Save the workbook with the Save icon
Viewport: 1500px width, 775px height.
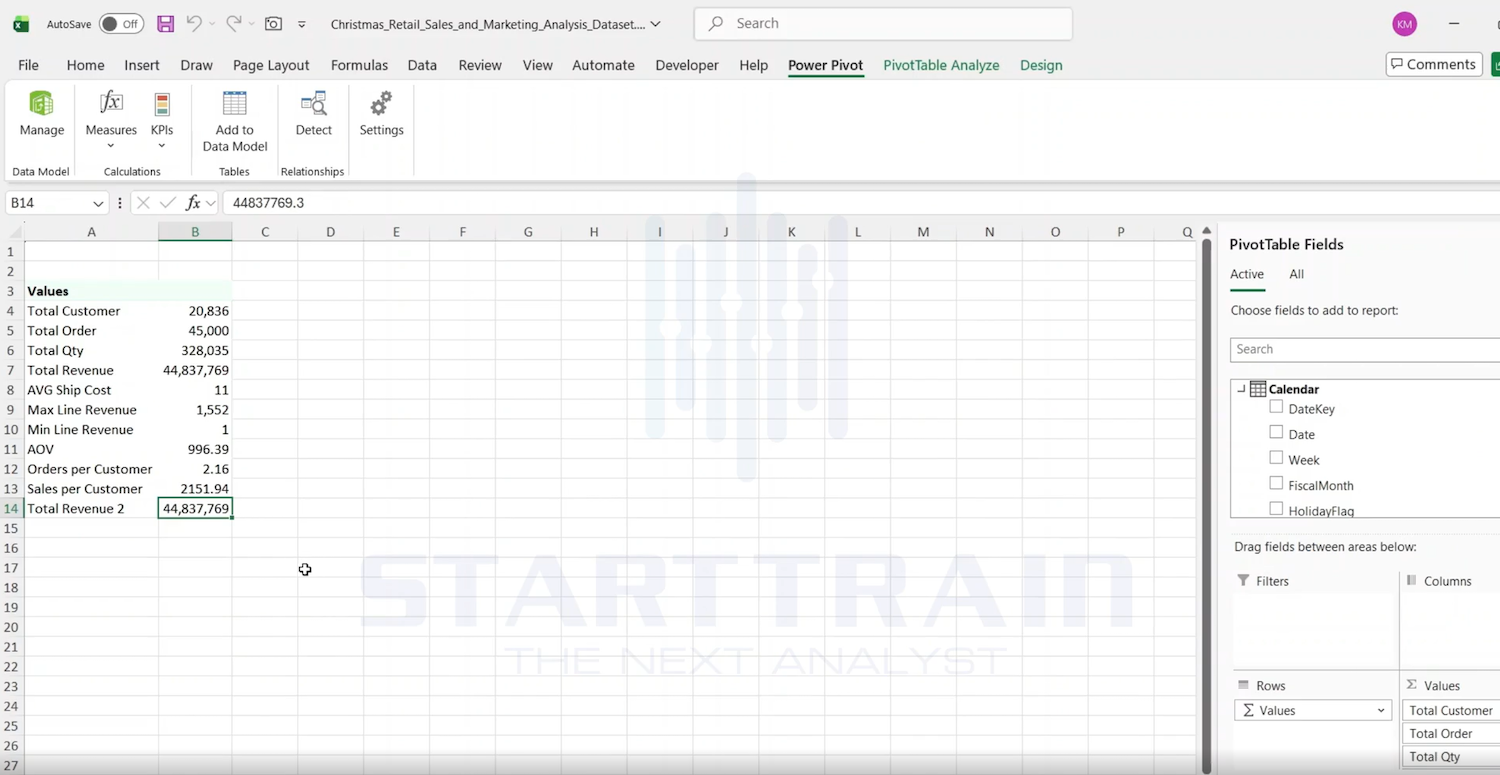tap(166, 23)
